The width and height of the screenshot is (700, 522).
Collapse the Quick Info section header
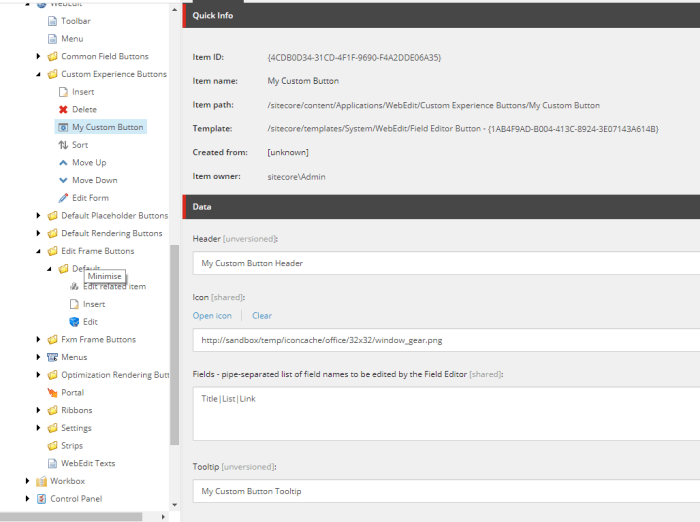click(441, 15)
